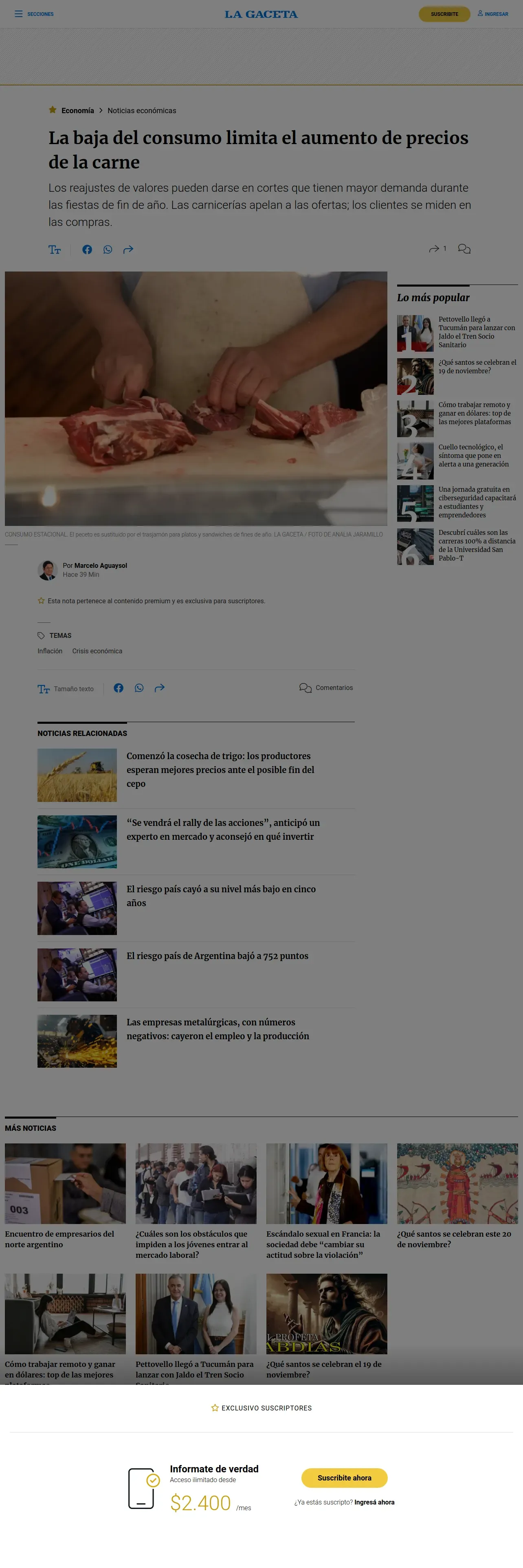Click popular thumbnail number 3
Image resolution: width=523 pixels, height=1568 pixels.
415,419
